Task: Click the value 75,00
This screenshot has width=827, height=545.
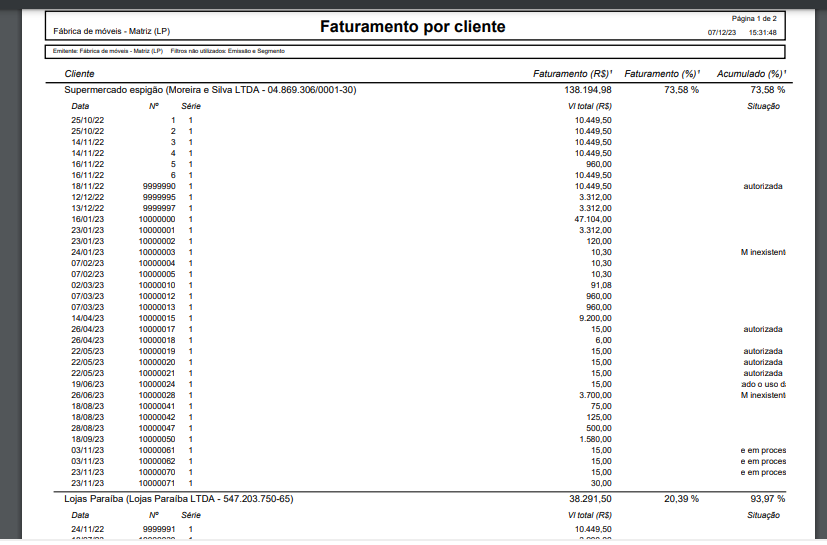Action: tap(601, 407)
